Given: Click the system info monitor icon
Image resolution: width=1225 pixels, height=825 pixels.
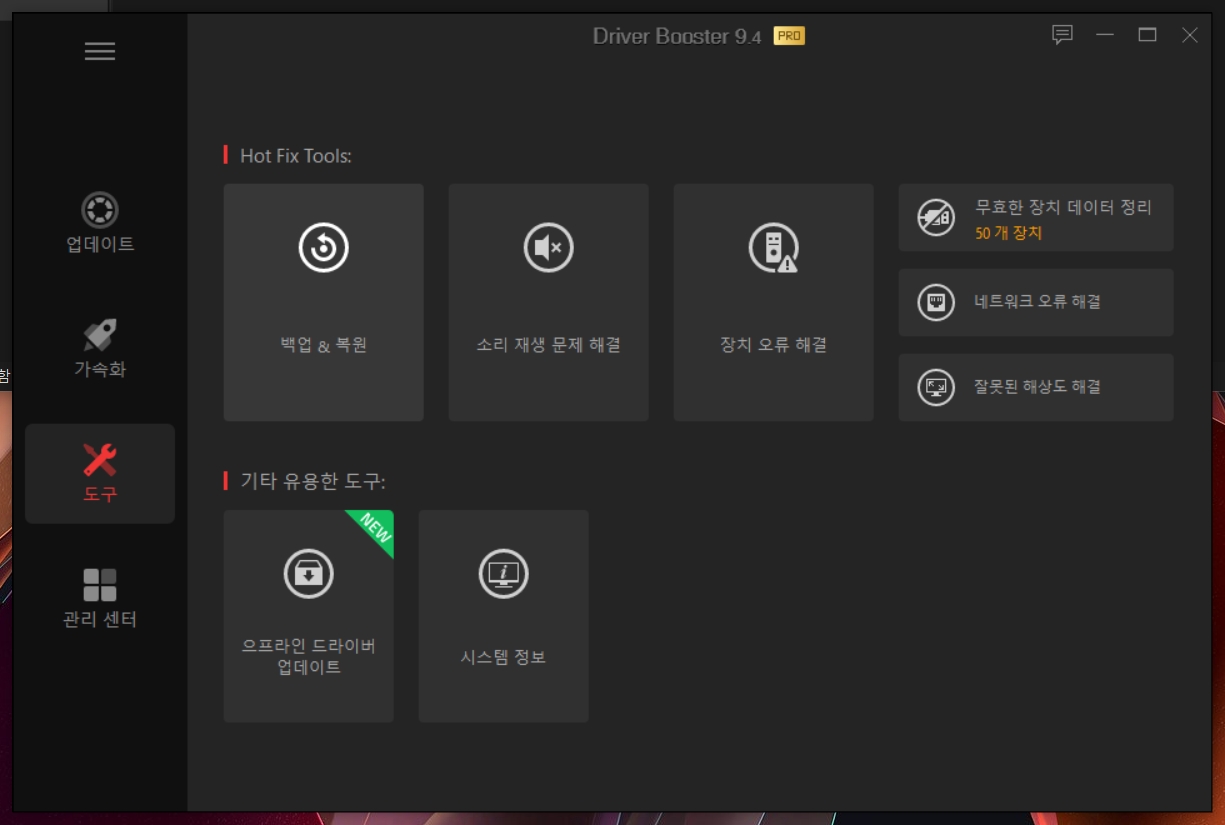Looking at the screenshot, I should point(503,573).
